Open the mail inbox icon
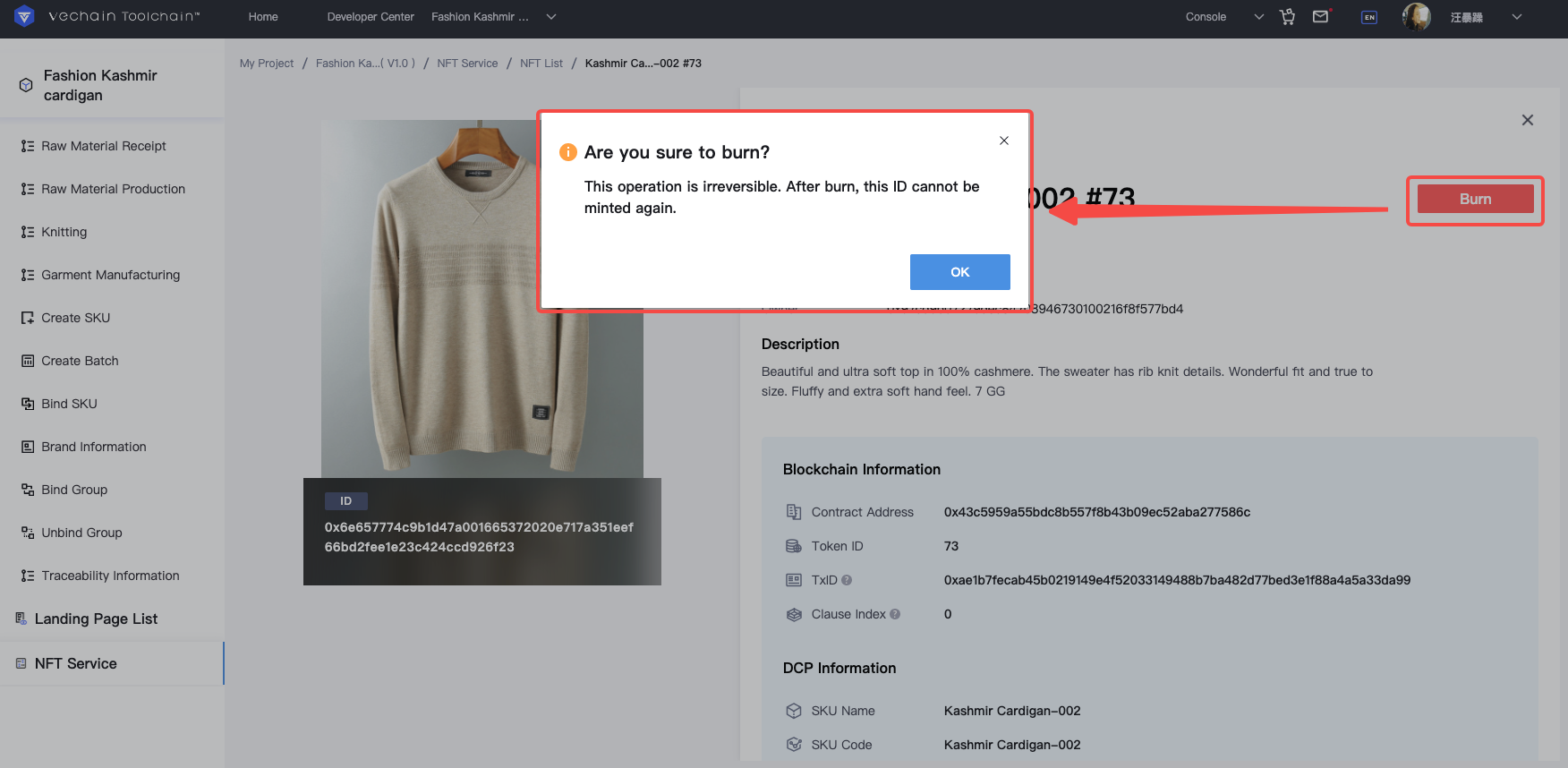The height and width of the screenshot is (768, 1568). (x=1321, y=16)
